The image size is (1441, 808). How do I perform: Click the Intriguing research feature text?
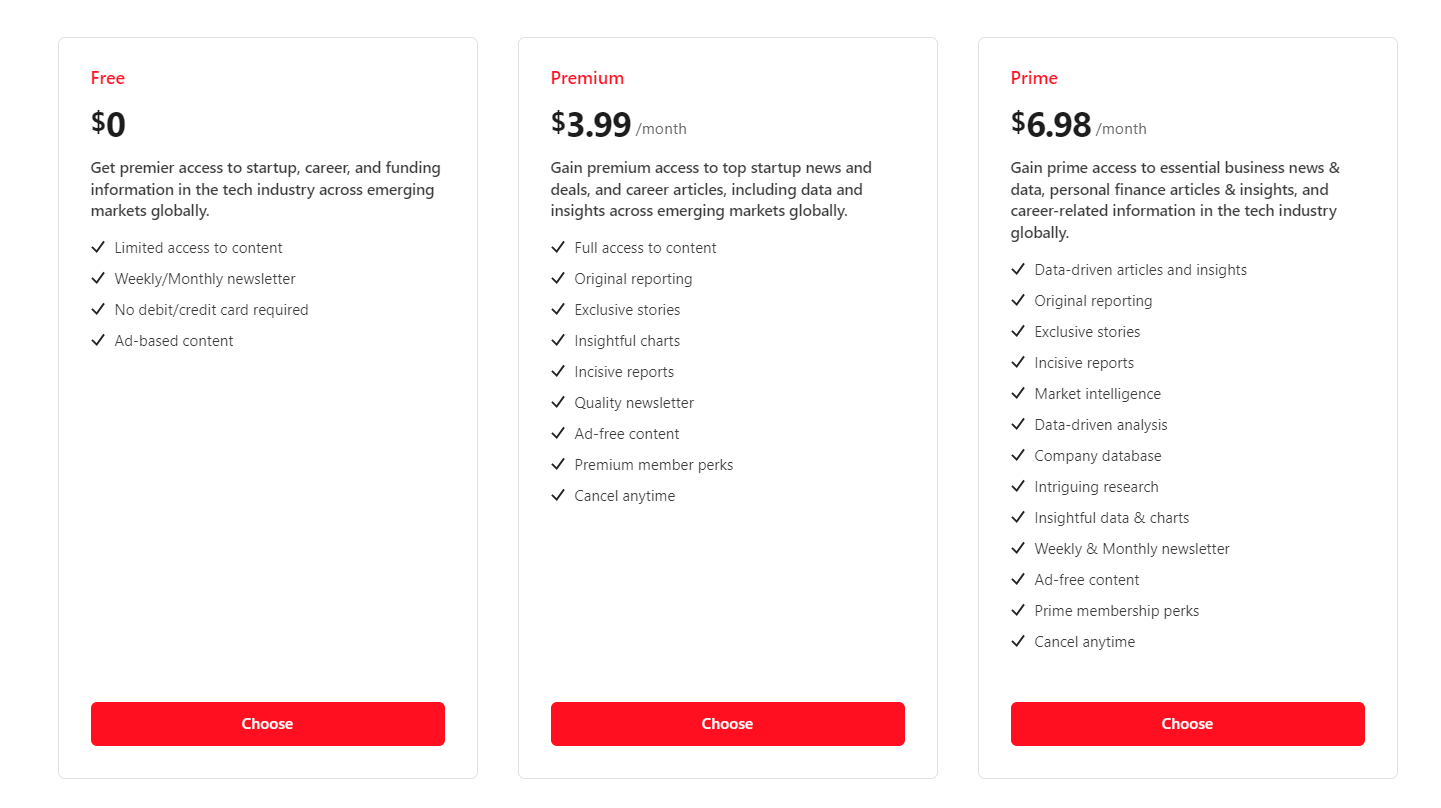1096,487
